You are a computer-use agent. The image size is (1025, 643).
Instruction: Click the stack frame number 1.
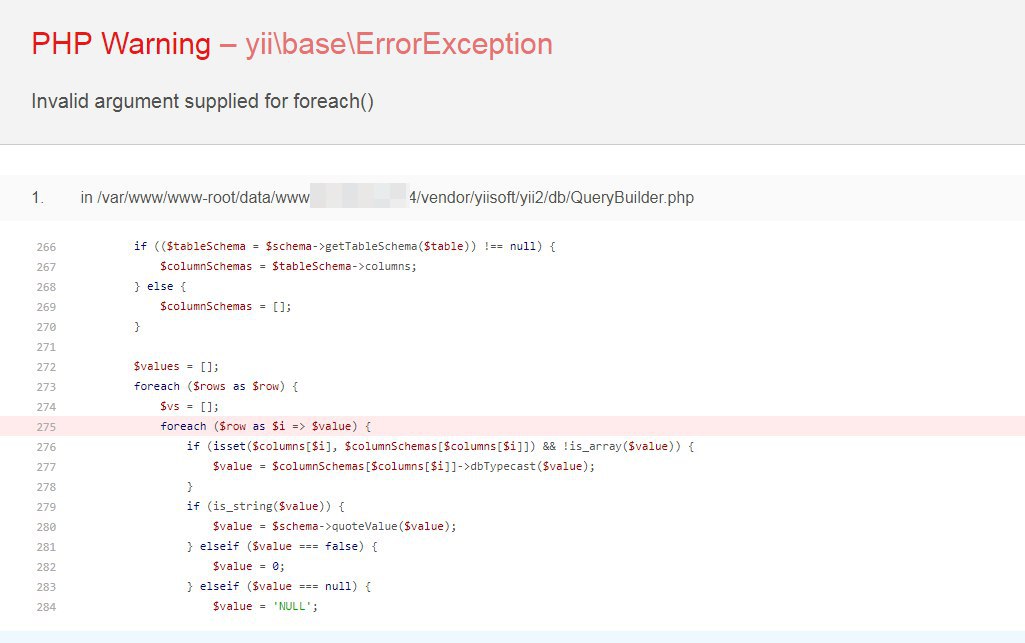click(38, 197)
